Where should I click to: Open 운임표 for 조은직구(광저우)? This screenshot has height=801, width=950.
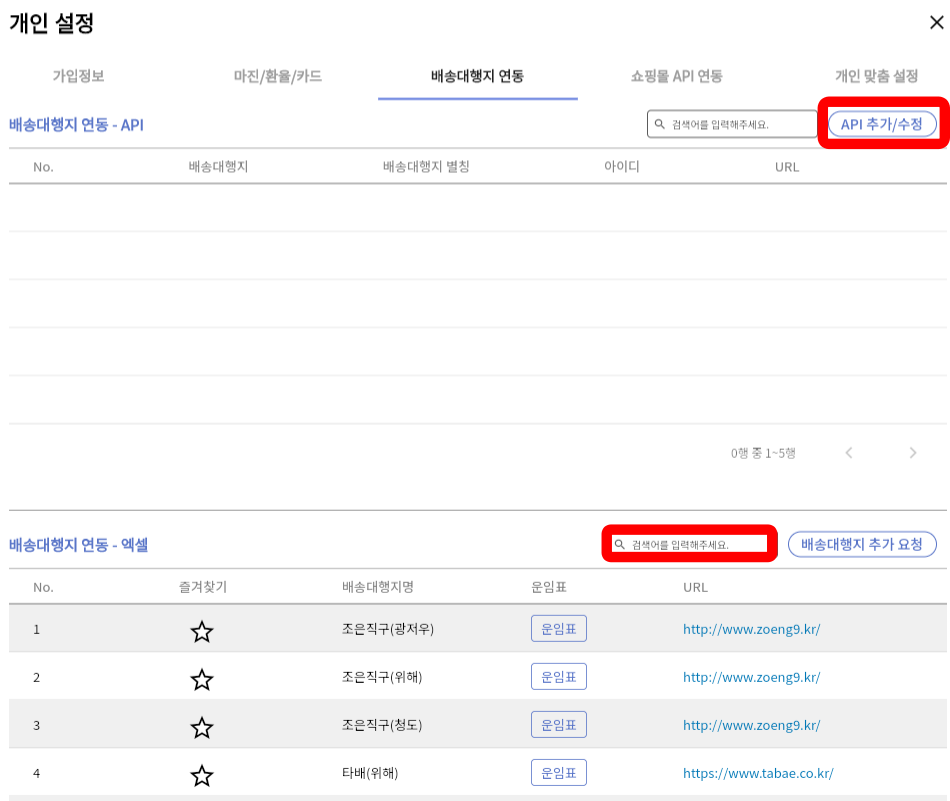[x=558, y=629]
